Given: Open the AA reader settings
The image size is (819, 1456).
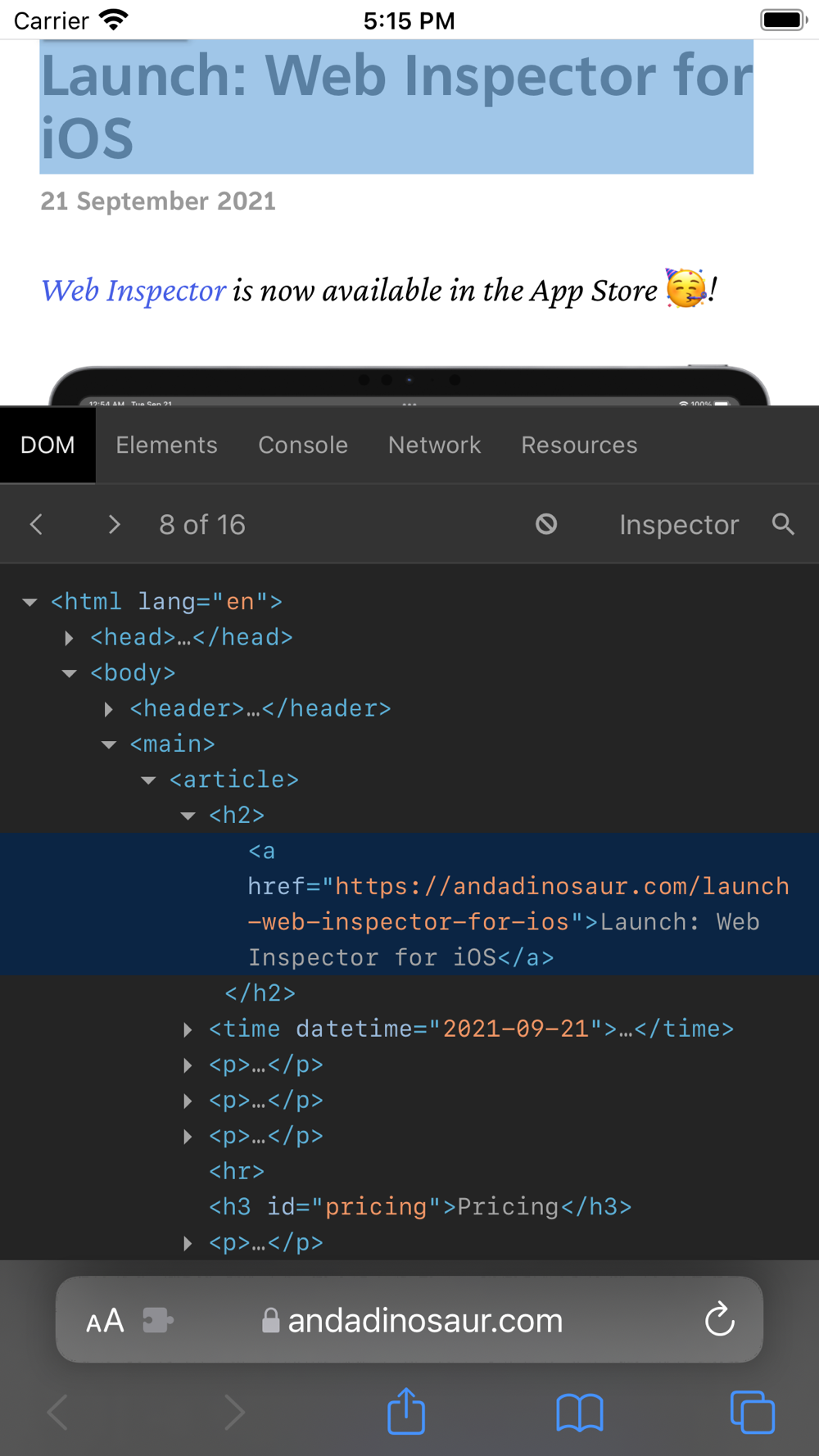Looking at the screenshot, I should click(x=105, y=1320).
